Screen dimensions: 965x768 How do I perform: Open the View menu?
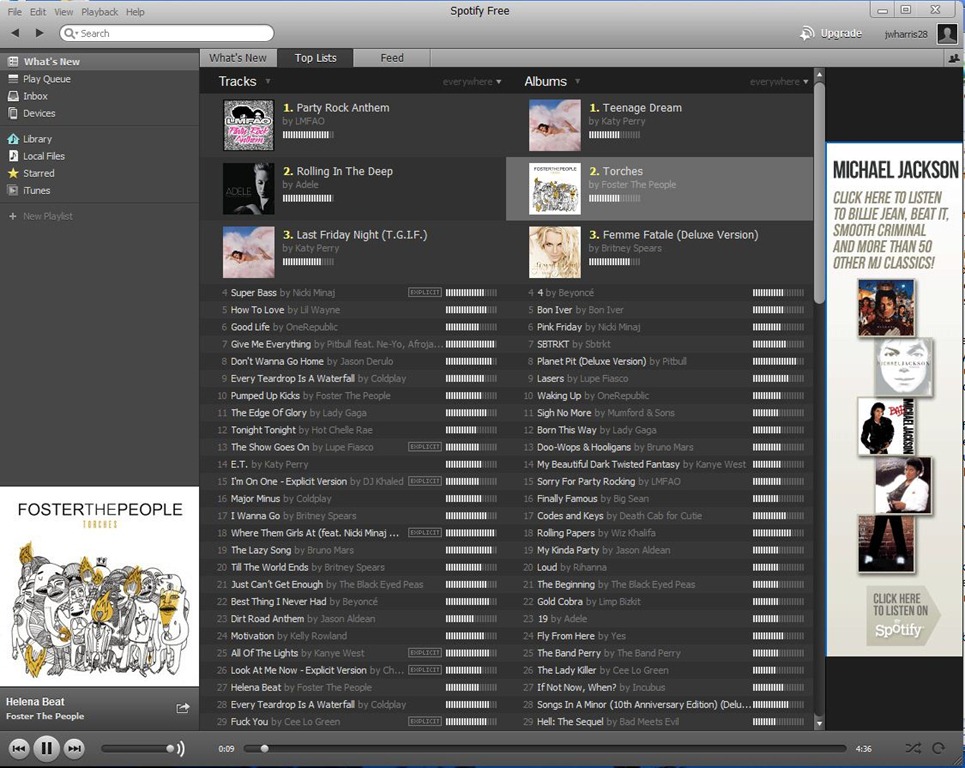(x=63, y=12)
